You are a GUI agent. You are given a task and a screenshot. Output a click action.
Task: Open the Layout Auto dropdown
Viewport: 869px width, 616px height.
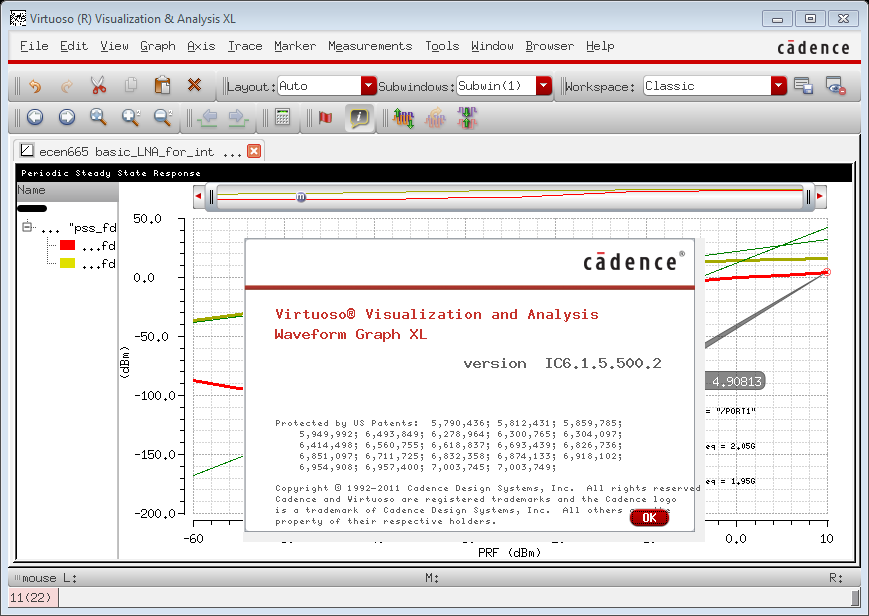(369, 86)
